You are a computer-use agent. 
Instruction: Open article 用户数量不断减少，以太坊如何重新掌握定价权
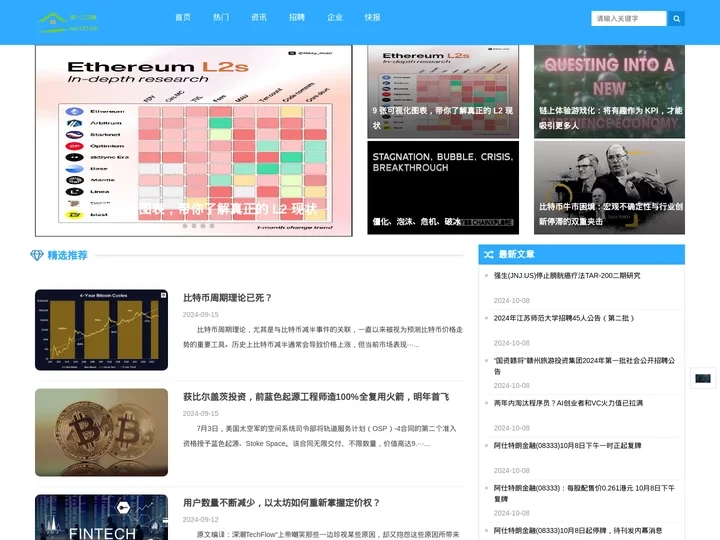[x=281, y=503]
